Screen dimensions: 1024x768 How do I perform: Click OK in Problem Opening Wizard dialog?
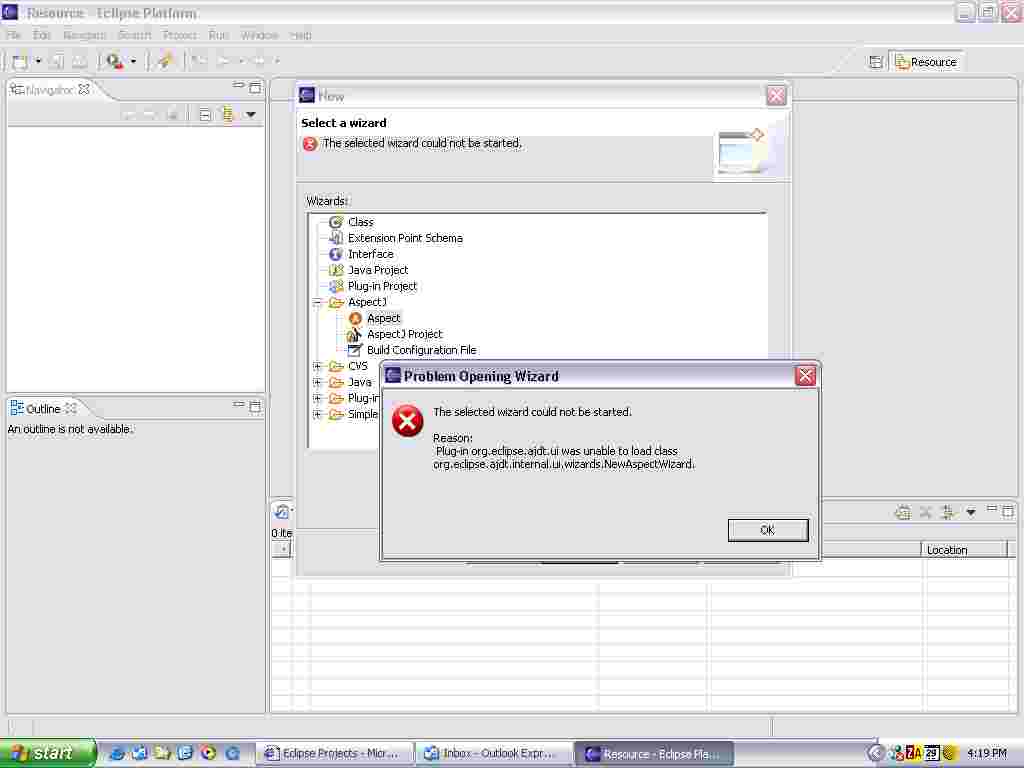768,530
